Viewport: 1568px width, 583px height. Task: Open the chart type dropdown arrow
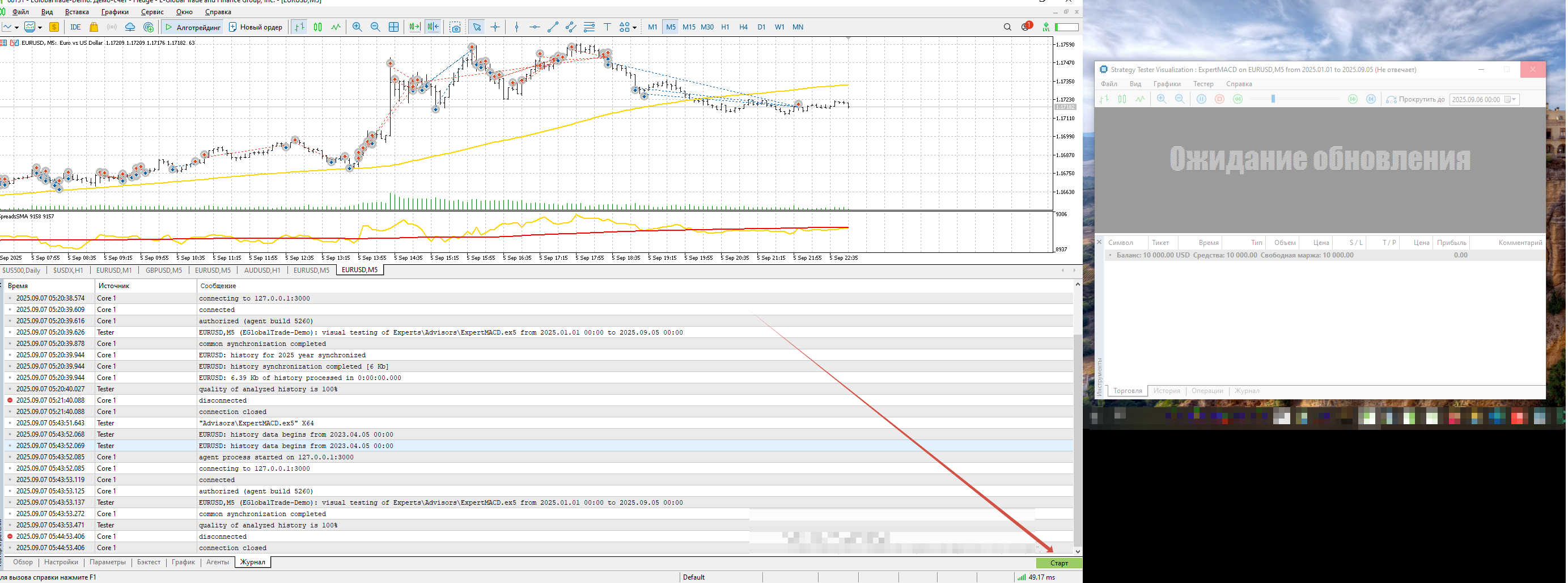pyautogui.click(x=16, y=27)
